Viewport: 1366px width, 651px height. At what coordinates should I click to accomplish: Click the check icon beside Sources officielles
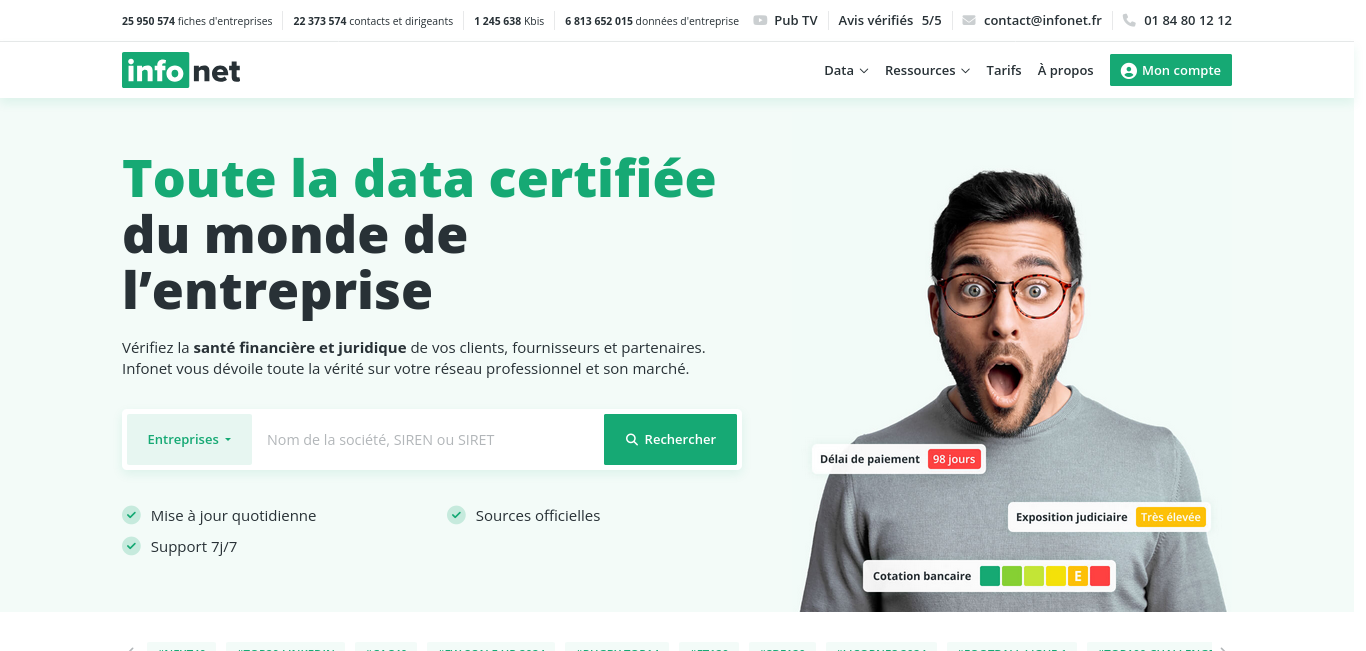coord(457,515)
